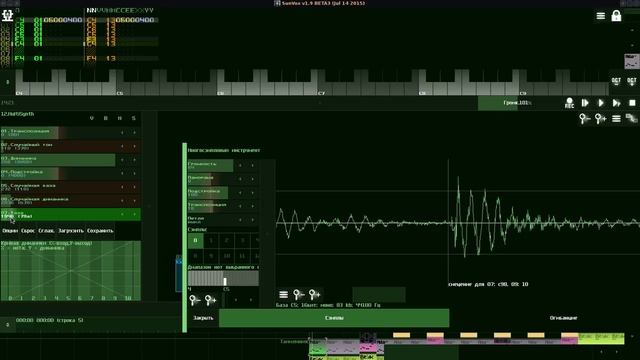Viewport: 640px width, 360px height.
Task: Switch to the Огибающие tab
Action: click(563, 318)
